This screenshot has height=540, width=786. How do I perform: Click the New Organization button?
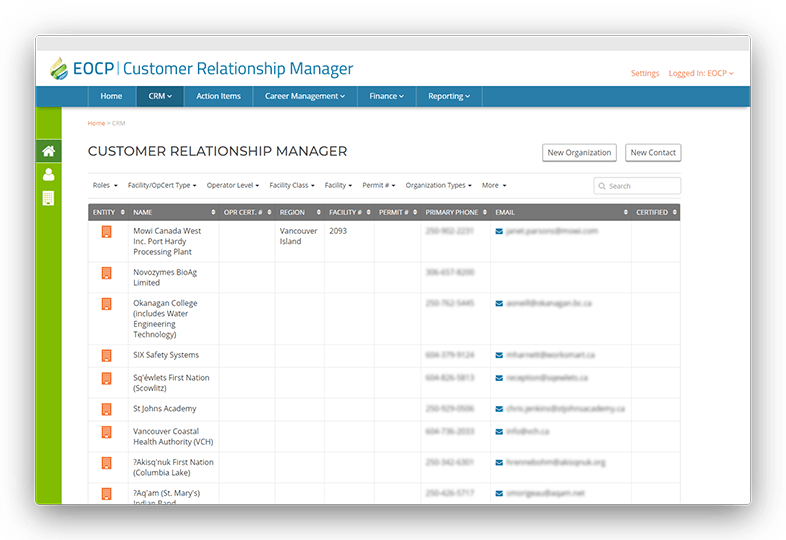coord(579,153)
